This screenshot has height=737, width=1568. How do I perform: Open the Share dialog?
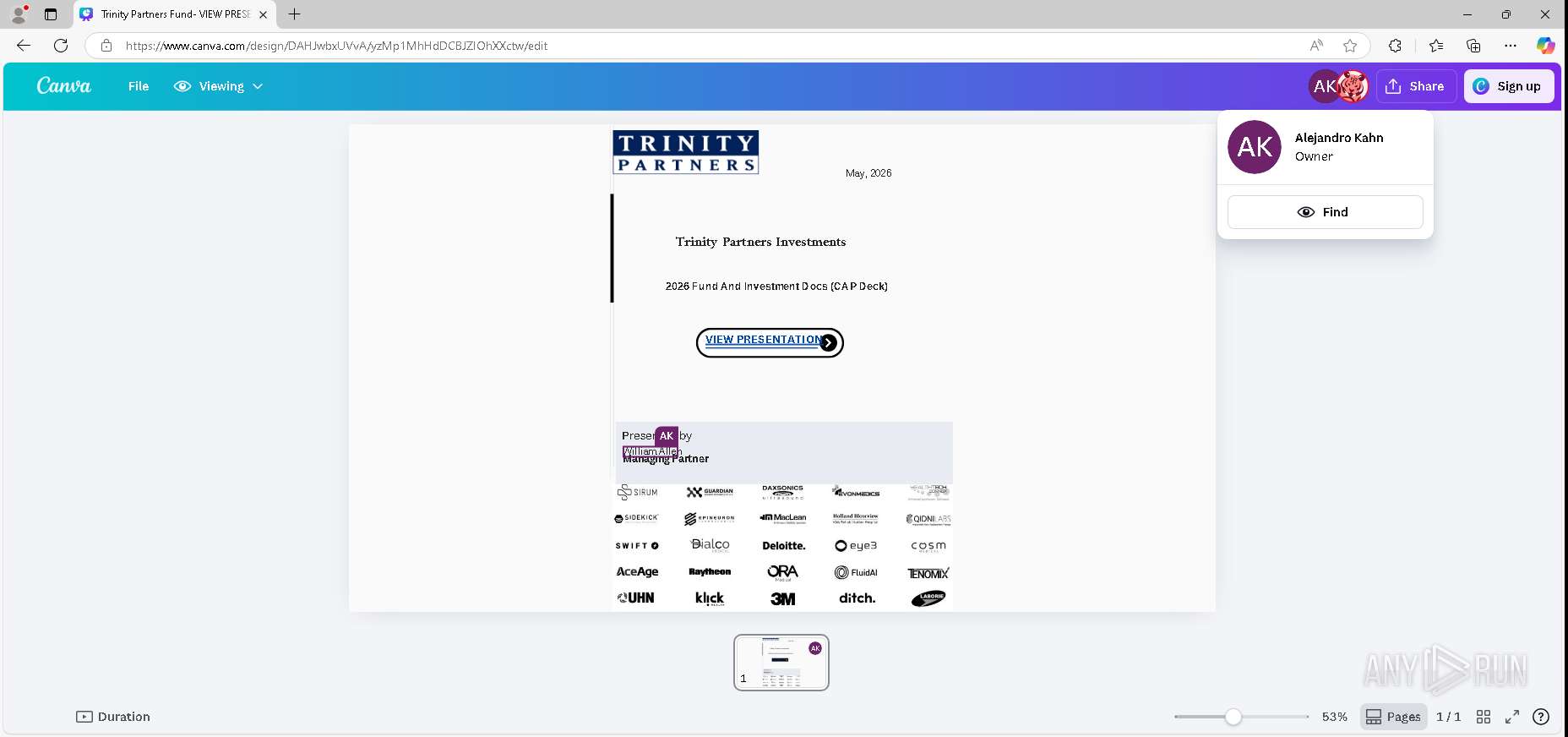tap(1416, 86)
